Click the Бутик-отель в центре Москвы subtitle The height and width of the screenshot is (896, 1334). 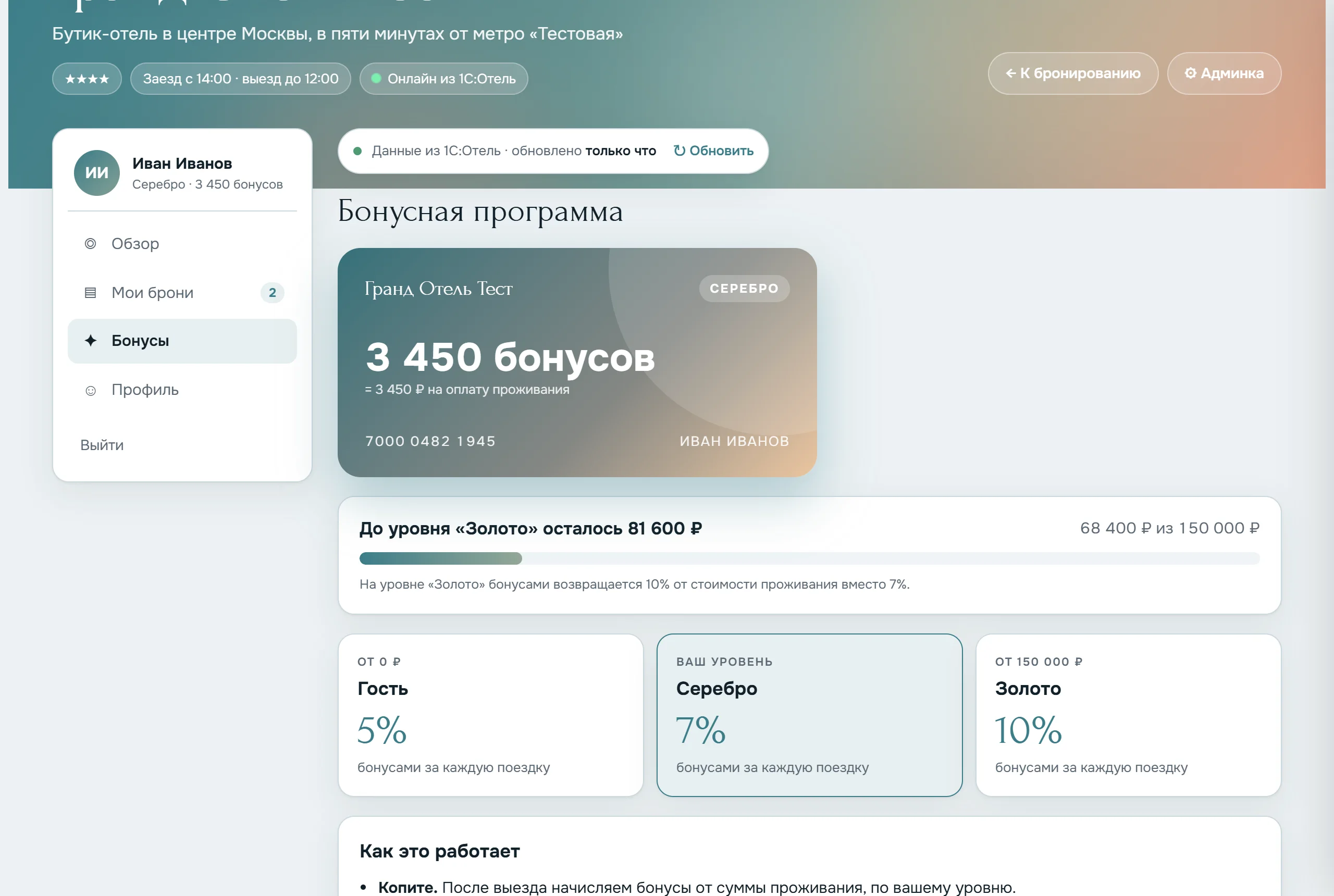(337, 34)
